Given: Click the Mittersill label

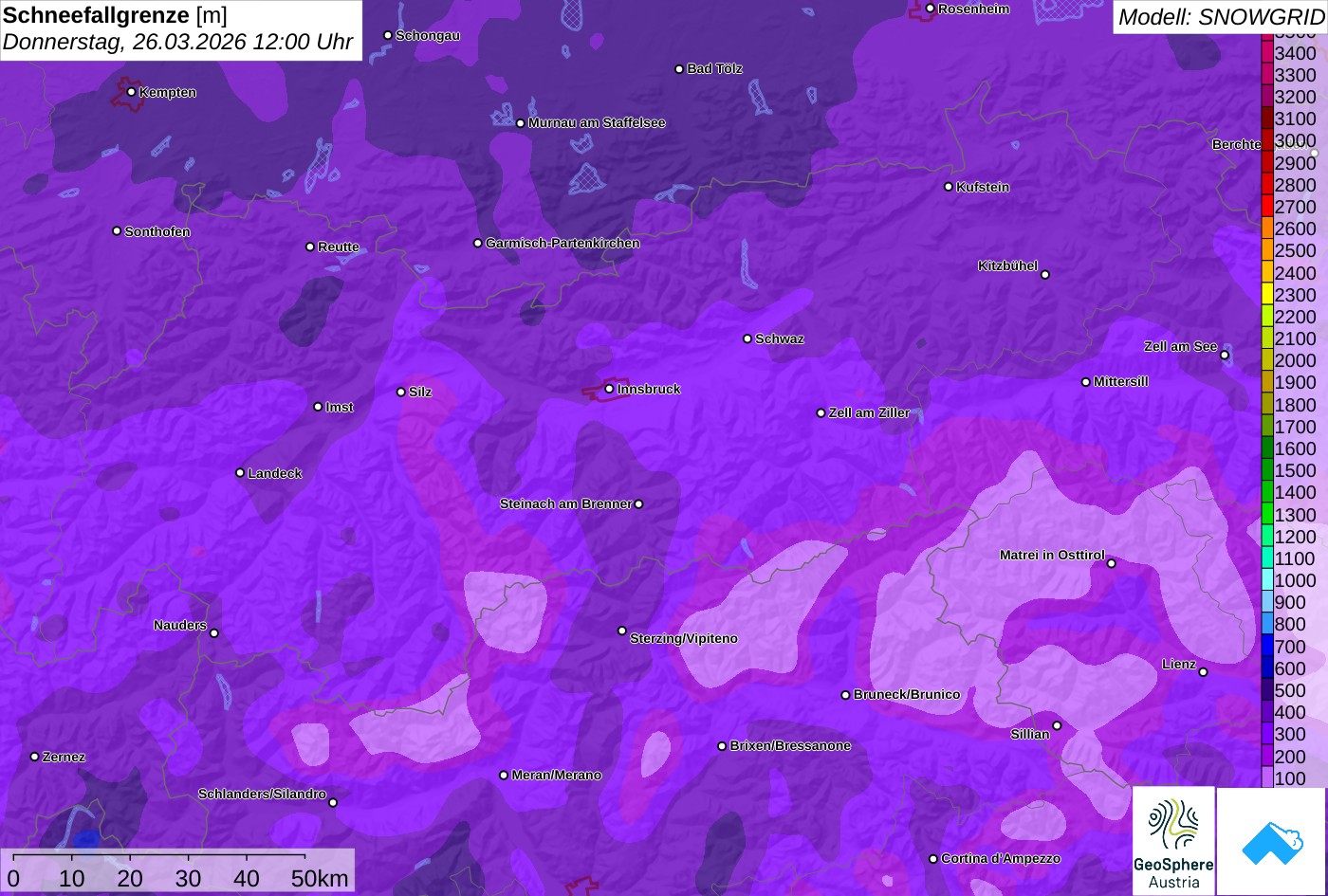Looking at the screenshot, I should (1121, 382).
